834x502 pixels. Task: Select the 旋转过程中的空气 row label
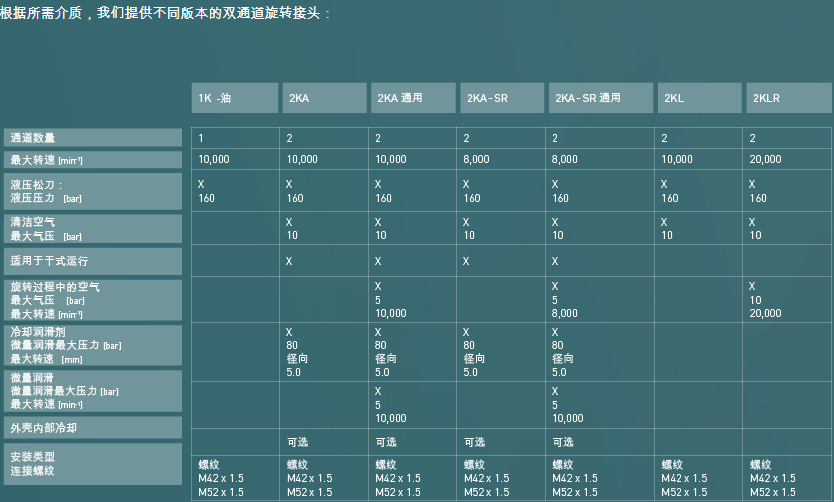click(x=93, y=300)
